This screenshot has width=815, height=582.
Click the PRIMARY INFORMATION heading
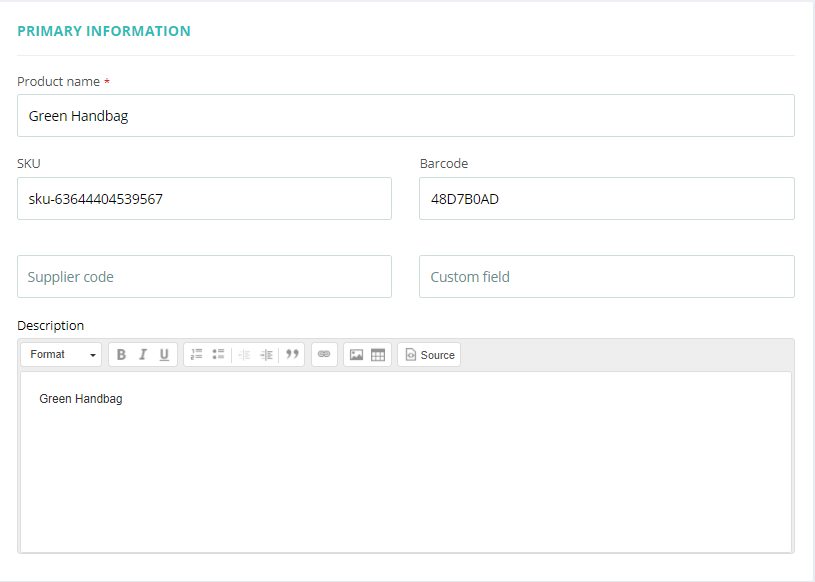104,31
